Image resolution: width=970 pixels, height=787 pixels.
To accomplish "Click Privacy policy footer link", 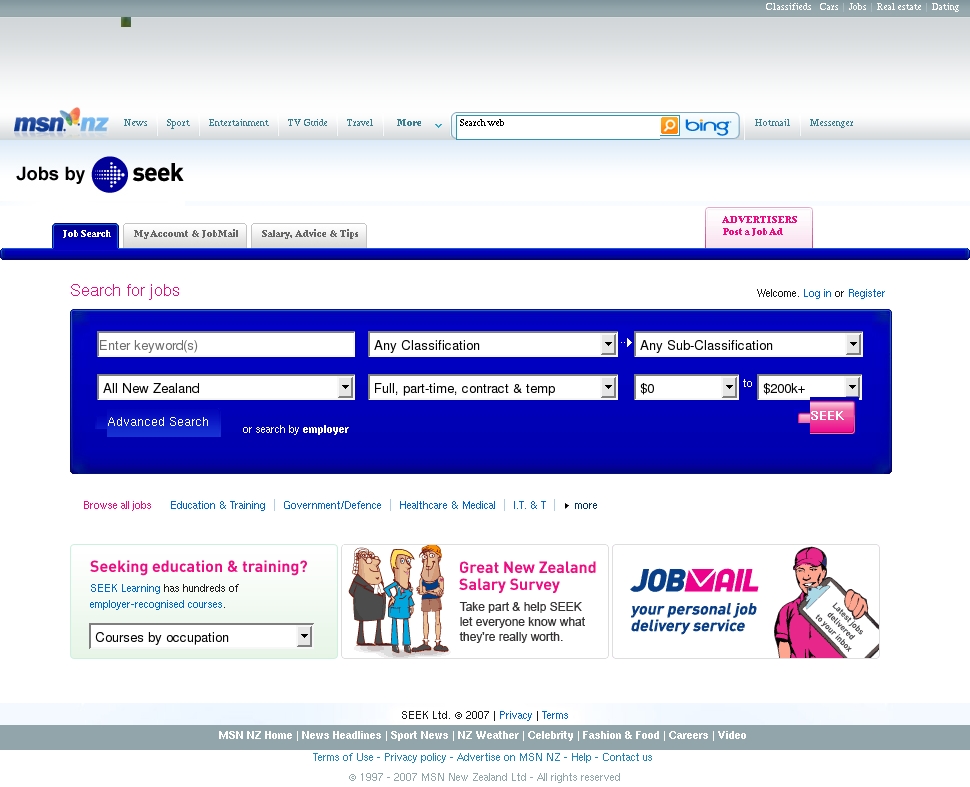I will pyautogui.click(x=414, y=757).
